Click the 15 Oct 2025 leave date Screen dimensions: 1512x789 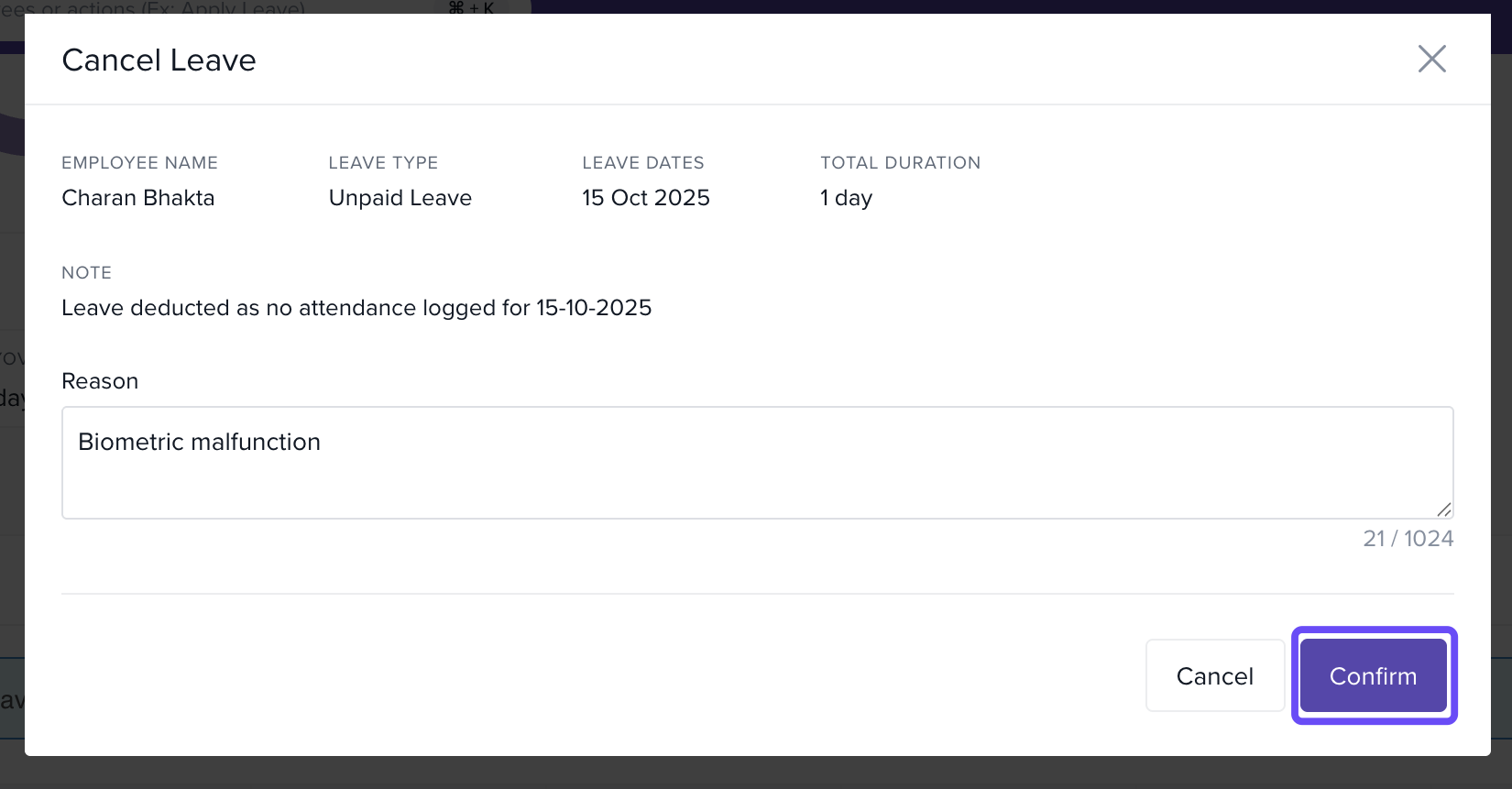point(645,198)
